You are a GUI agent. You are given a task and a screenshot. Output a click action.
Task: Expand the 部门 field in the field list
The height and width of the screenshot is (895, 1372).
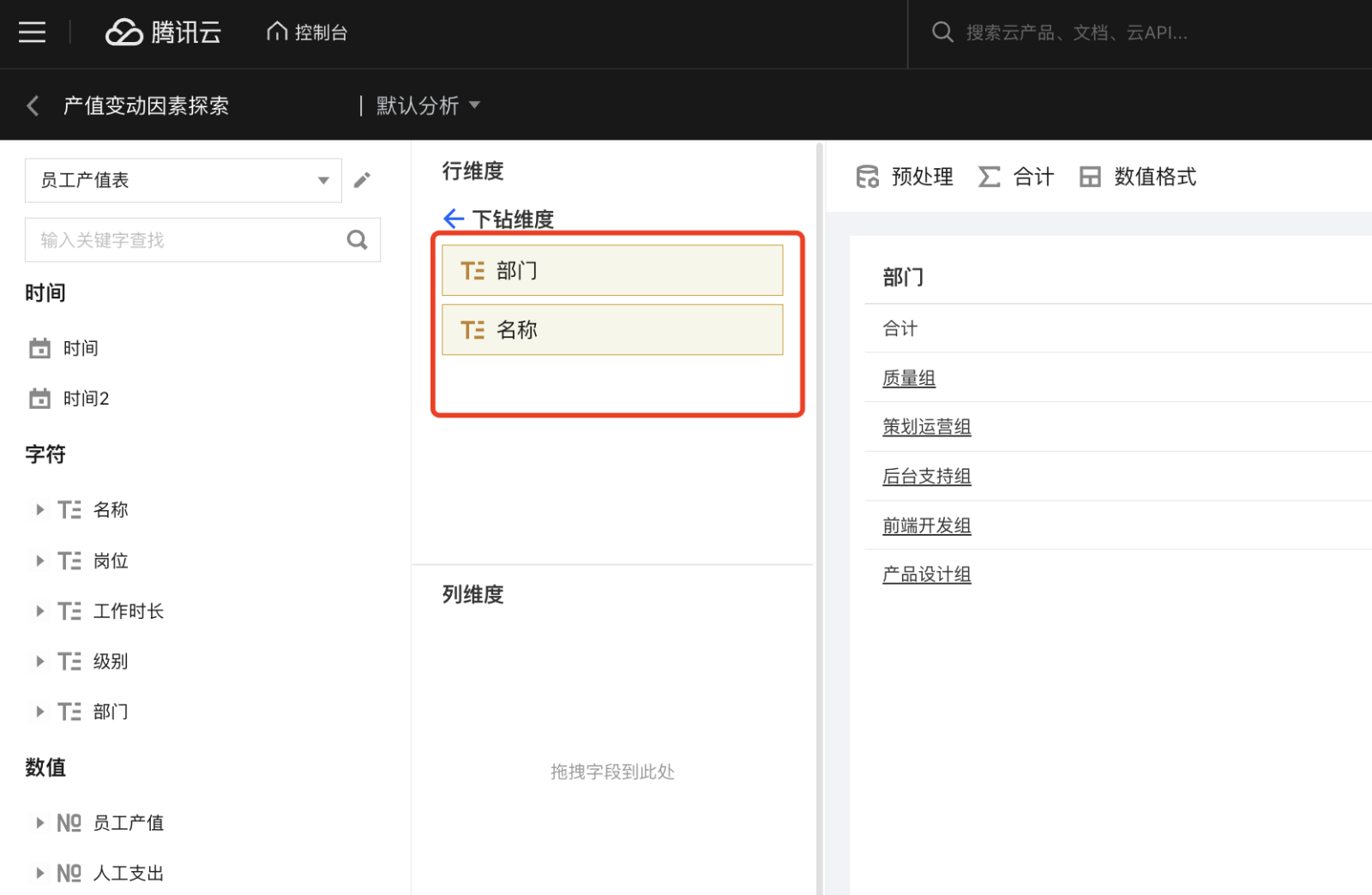tap(39, 712)
